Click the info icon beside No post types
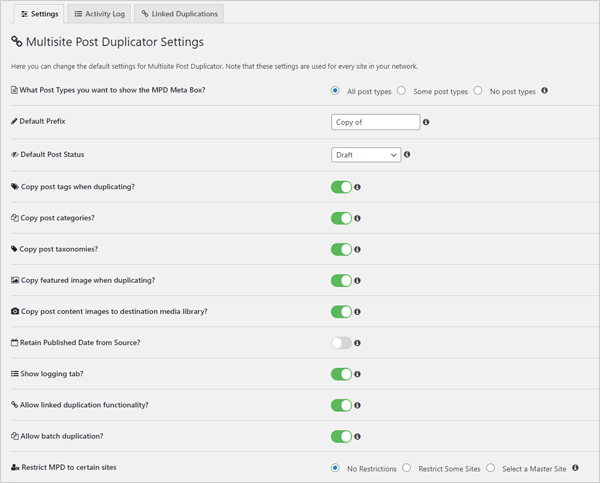The image size is (600, 483). [x=545, y=91]
